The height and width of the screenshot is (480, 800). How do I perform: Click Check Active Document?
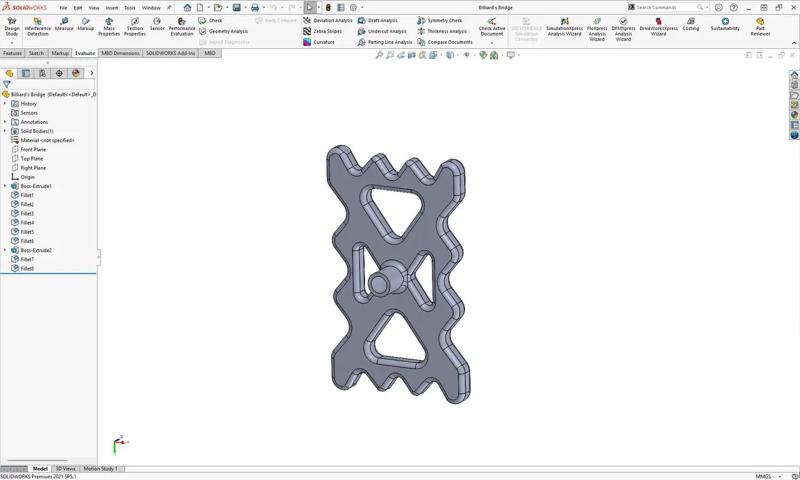[x=492, y=27]
